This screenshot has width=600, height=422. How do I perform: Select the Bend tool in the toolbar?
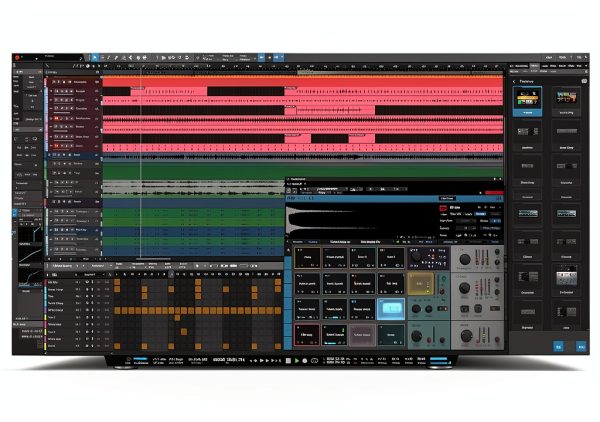coord(138,57)
